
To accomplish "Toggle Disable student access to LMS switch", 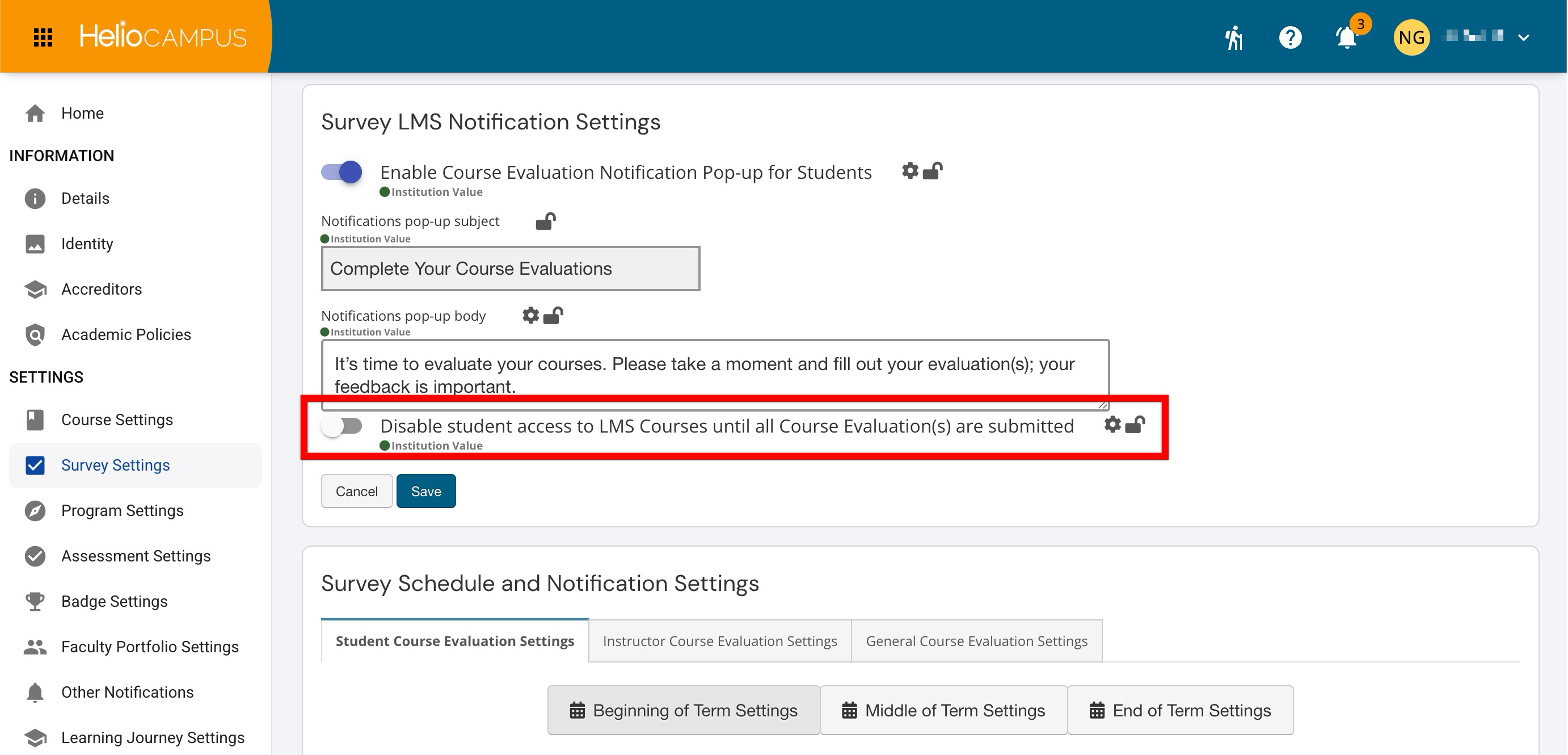I will (342, 426).
